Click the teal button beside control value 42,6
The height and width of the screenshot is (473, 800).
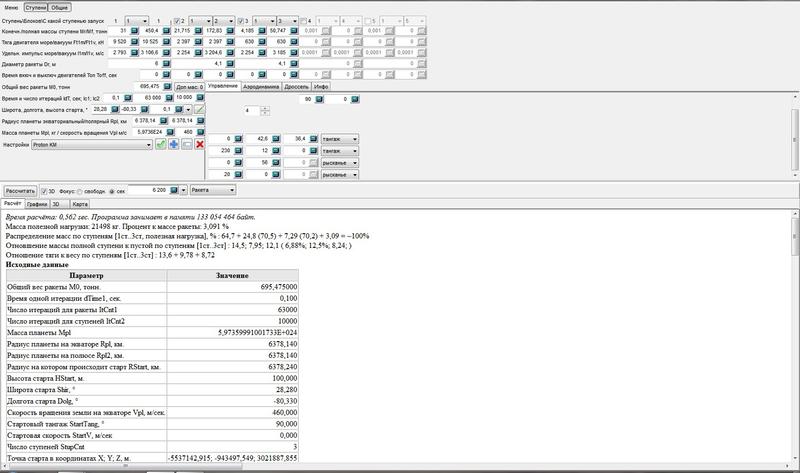pos(276,139)
